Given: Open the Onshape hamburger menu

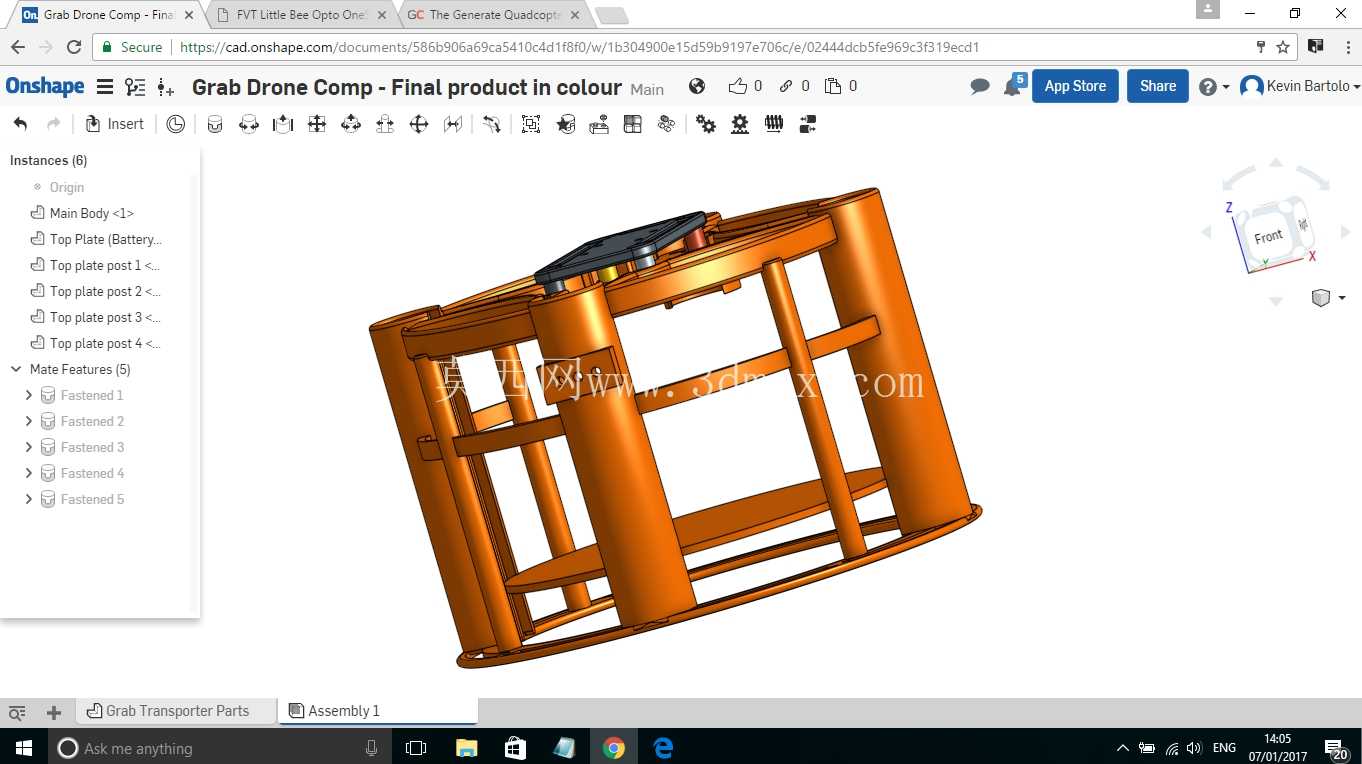Looking at the screenshot, I should [x=104, y=87].
